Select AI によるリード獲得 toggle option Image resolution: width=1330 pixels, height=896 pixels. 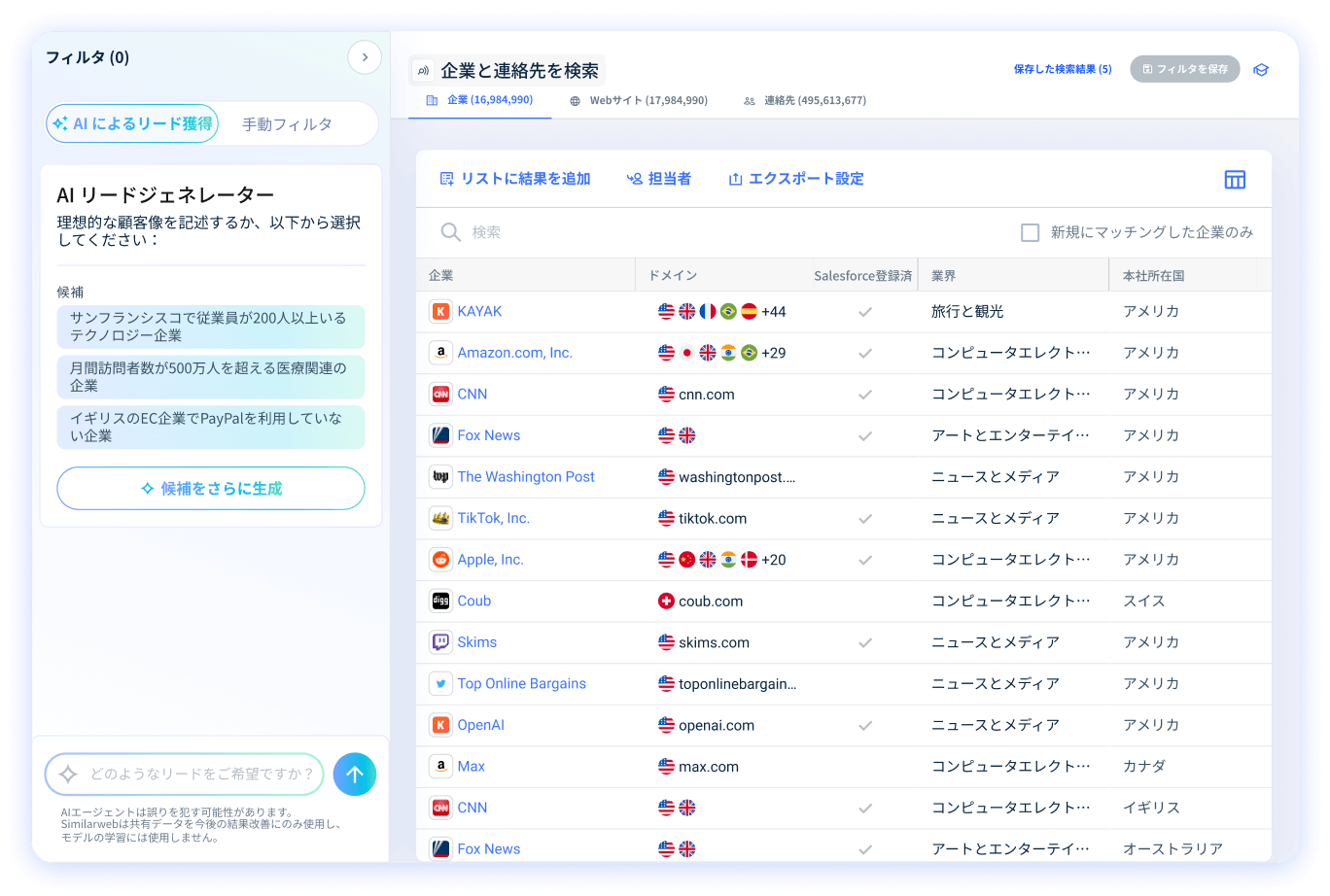tap(132, 124)
